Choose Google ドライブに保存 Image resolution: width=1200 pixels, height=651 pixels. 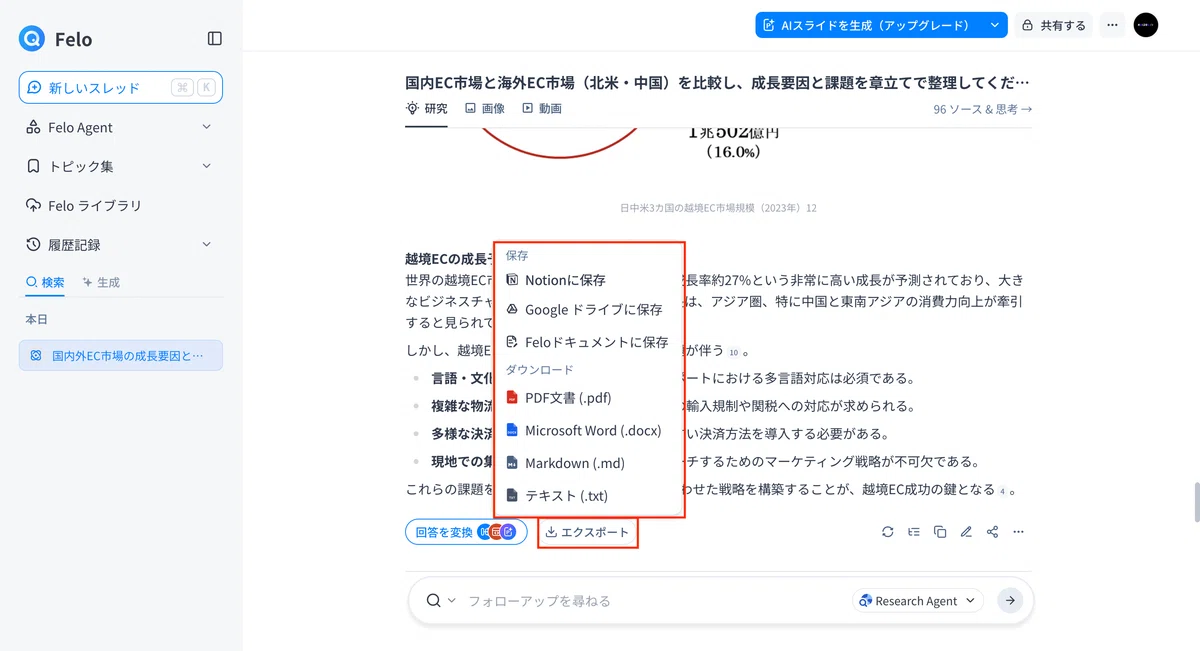590,310
